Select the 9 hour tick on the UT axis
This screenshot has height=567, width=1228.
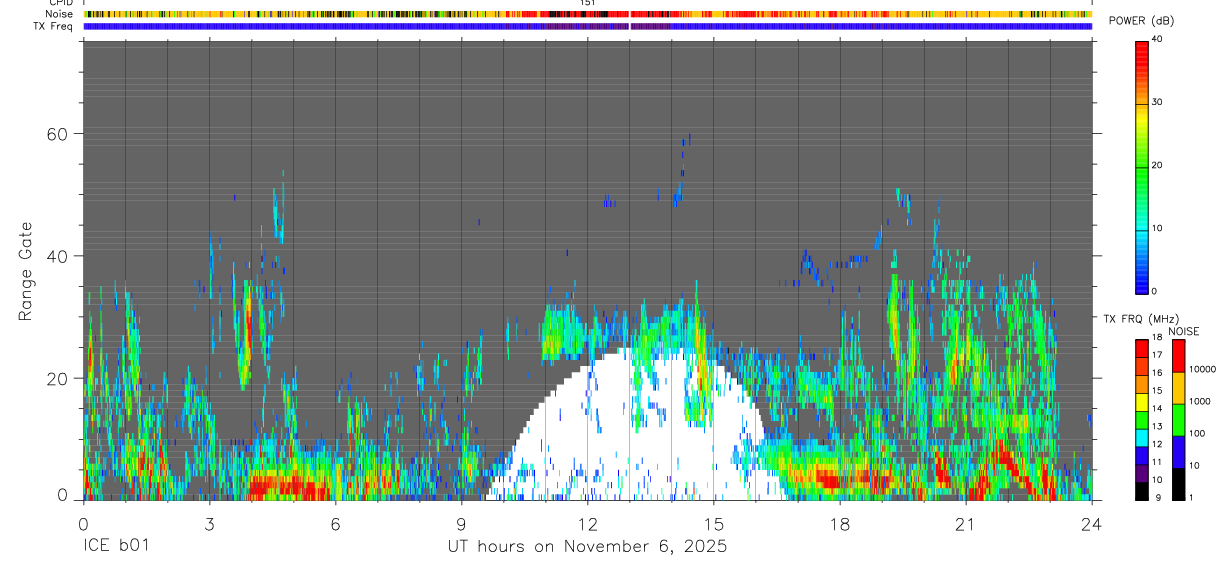click(x=461, y=523)
